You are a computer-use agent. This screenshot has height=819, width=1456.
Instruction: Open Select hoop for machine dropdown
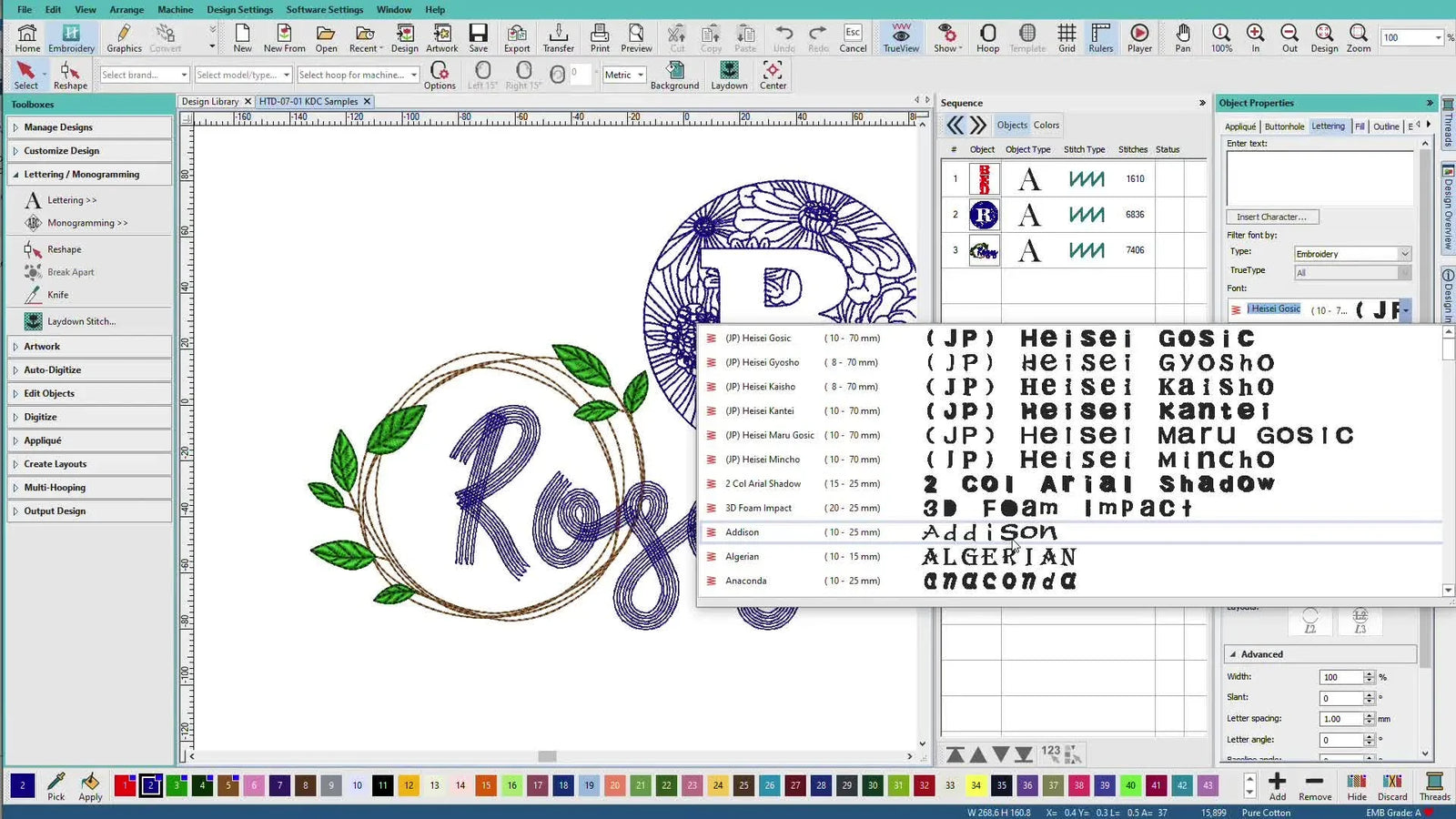tap(358, 75)
